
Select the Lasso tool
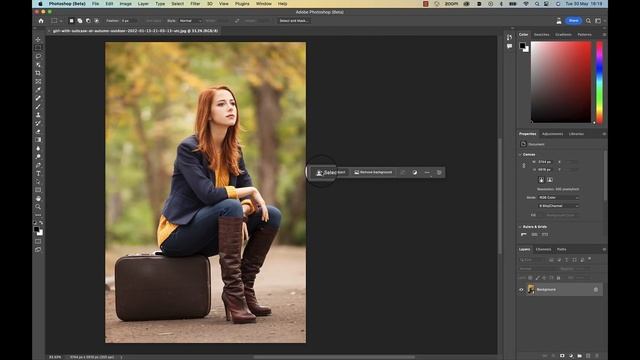coord(38,56)
